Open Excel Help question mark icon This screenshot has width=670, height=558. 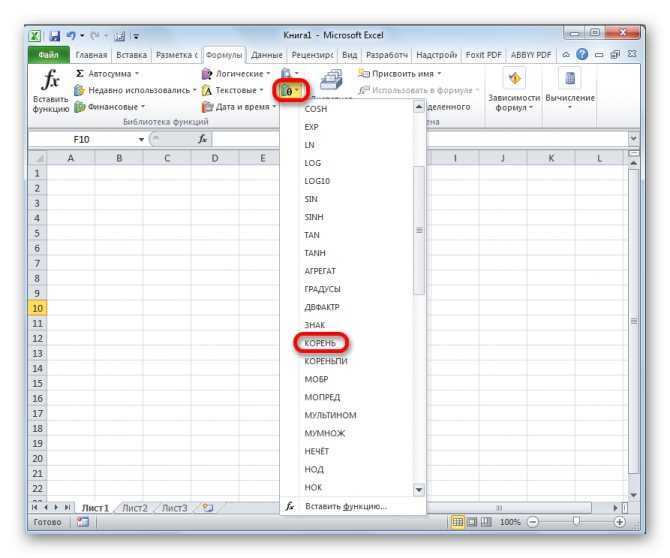[x=582, y=54]
